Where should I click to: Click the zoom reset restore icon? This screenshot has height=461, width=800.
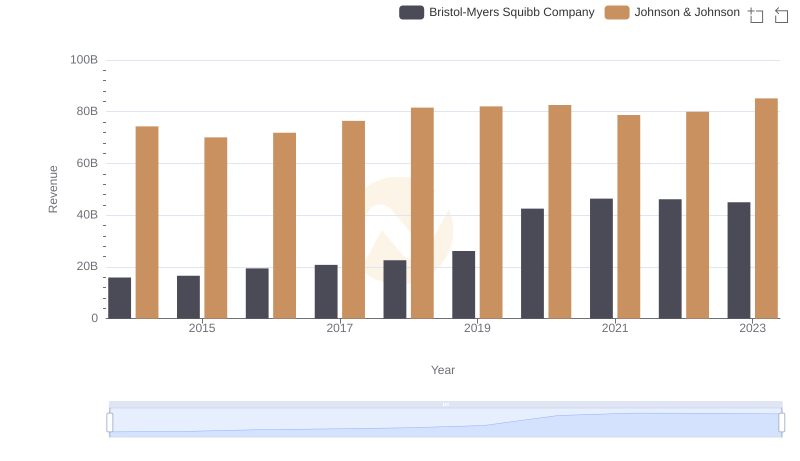pos(781,15)
